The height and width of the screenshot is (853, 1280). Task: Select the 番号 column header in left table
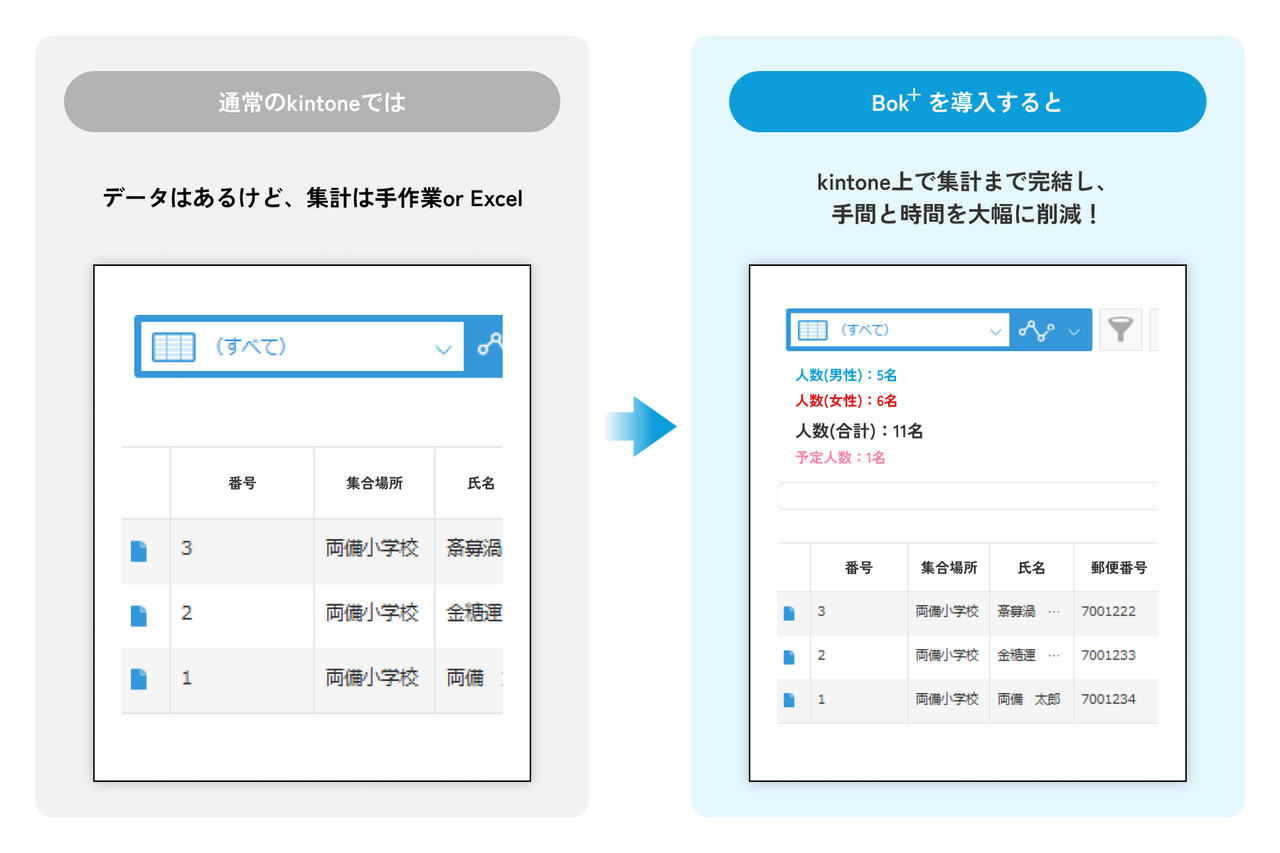click(242, 483)
